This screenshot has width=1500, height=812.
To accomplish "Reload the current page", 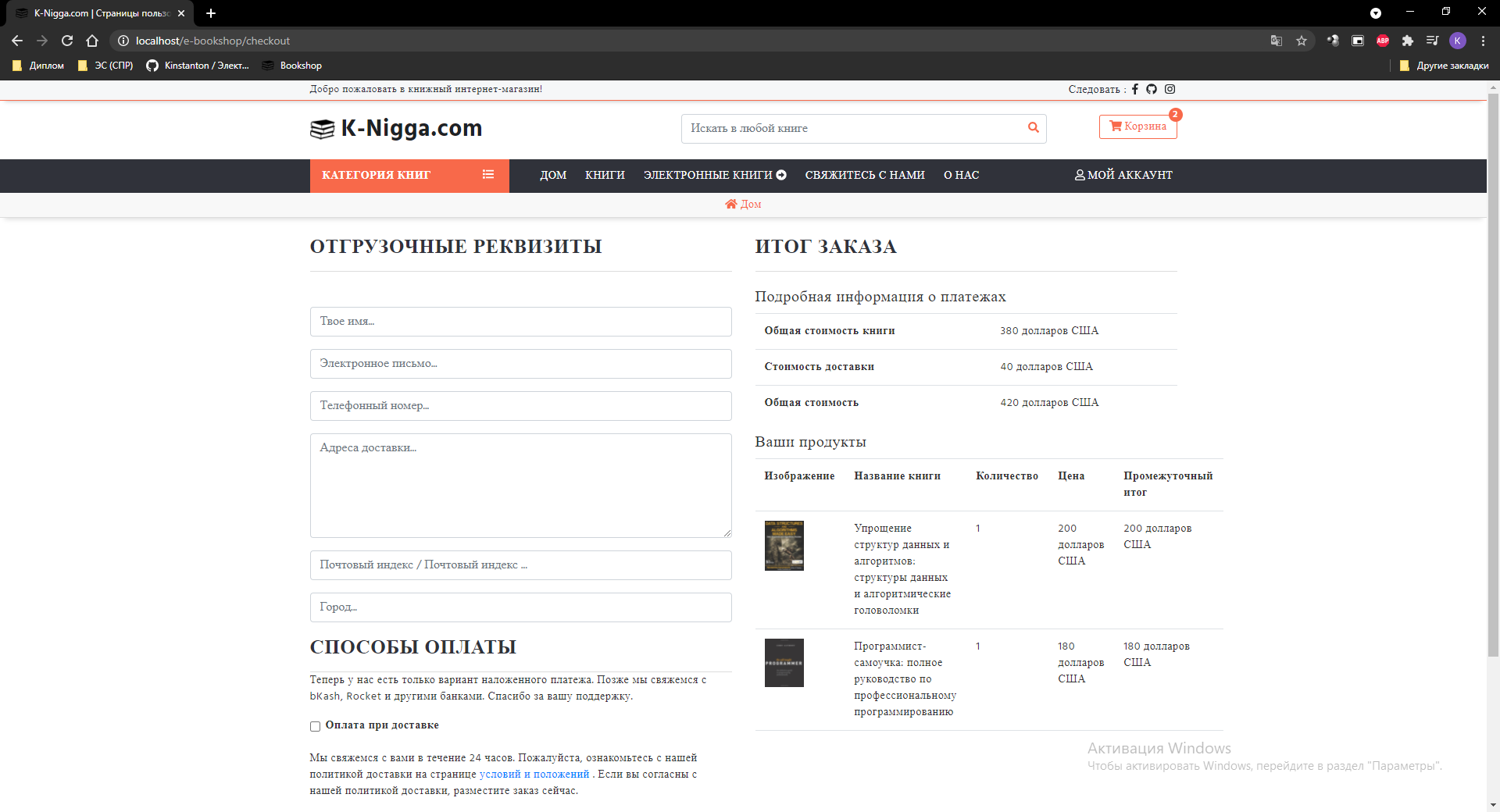I will 67,41.
